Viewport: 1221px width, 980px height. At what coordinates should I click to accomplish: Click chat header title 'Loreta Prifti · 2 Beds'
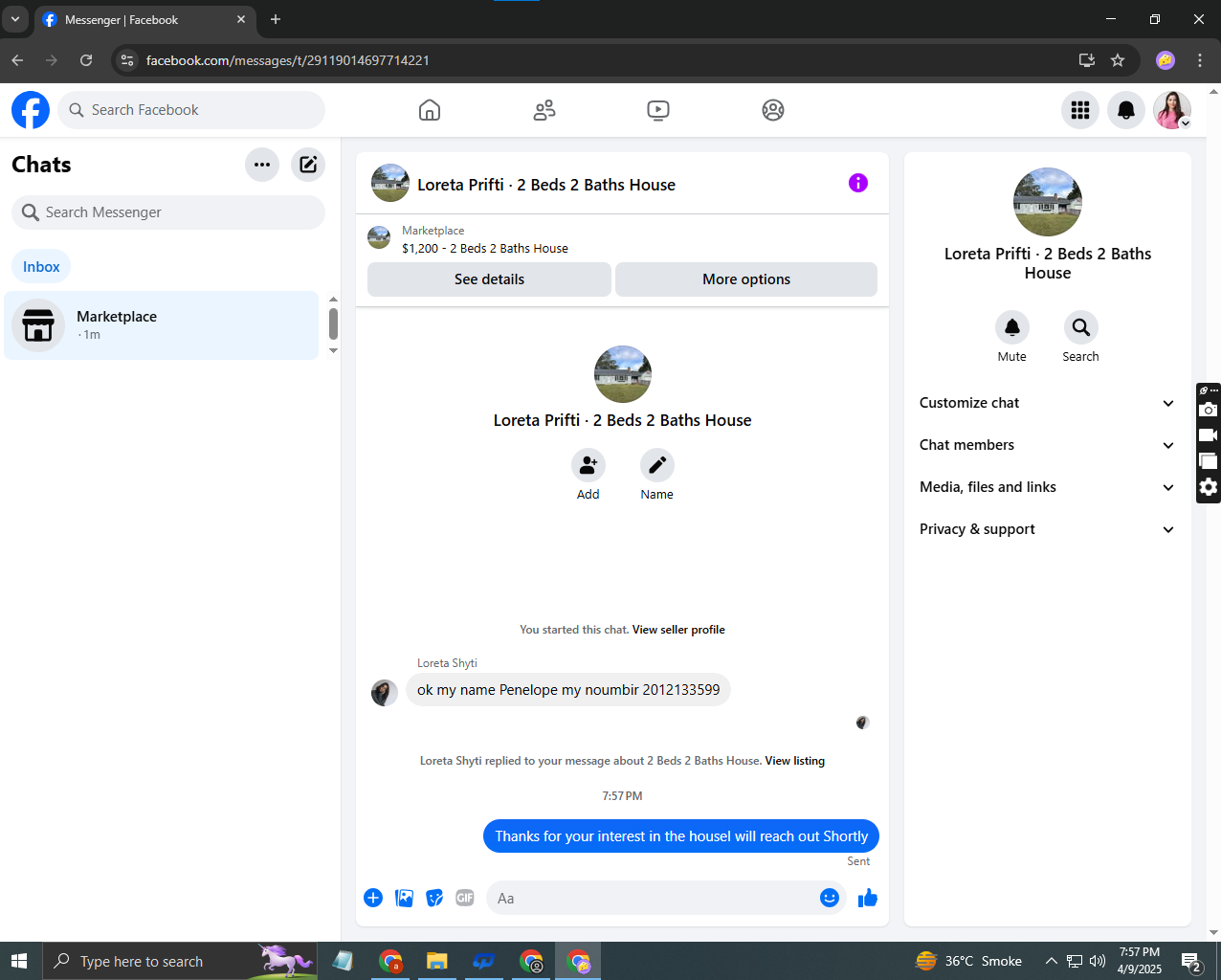click(546, 185)
